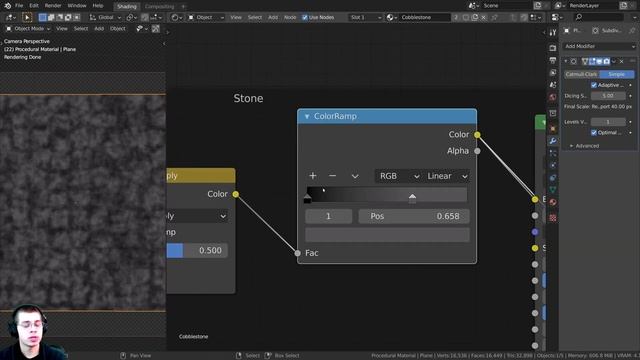The width and height of the screenshot is (640, 360).
Task: Create new Scene with copy icon
Action: click(538, 5)
